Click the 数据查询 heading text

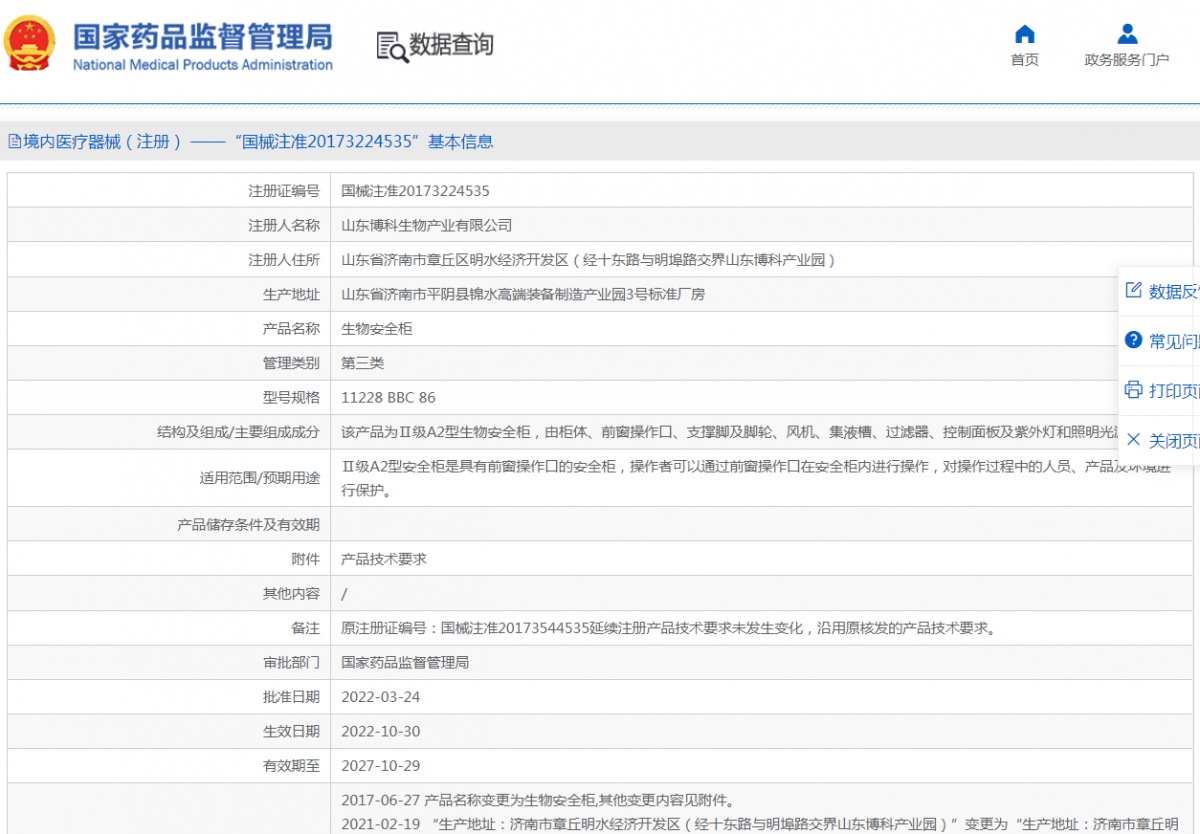tap(451, 45)
